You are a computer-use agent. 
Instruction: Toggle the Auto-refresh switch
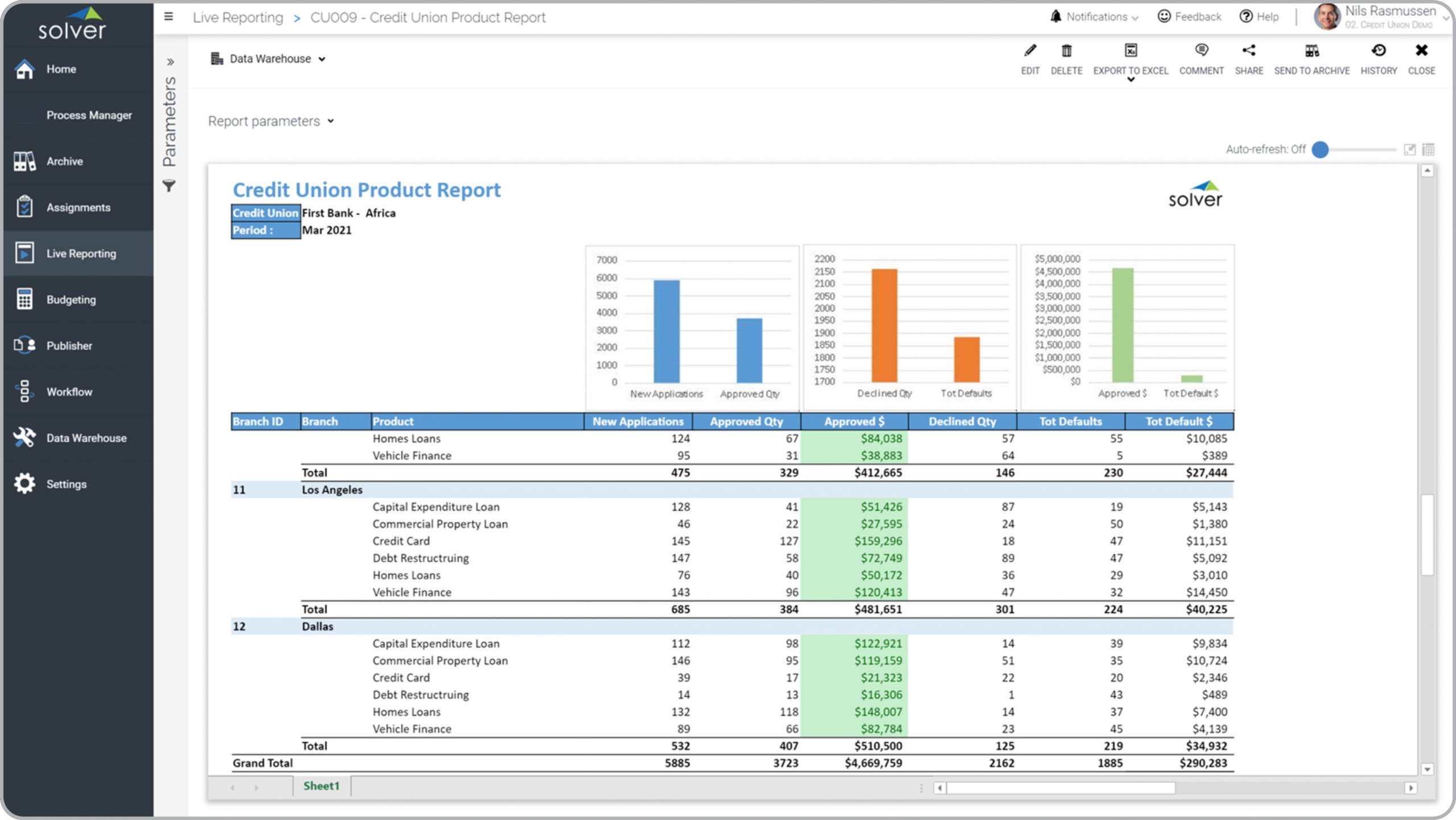tap(1321, 150)
